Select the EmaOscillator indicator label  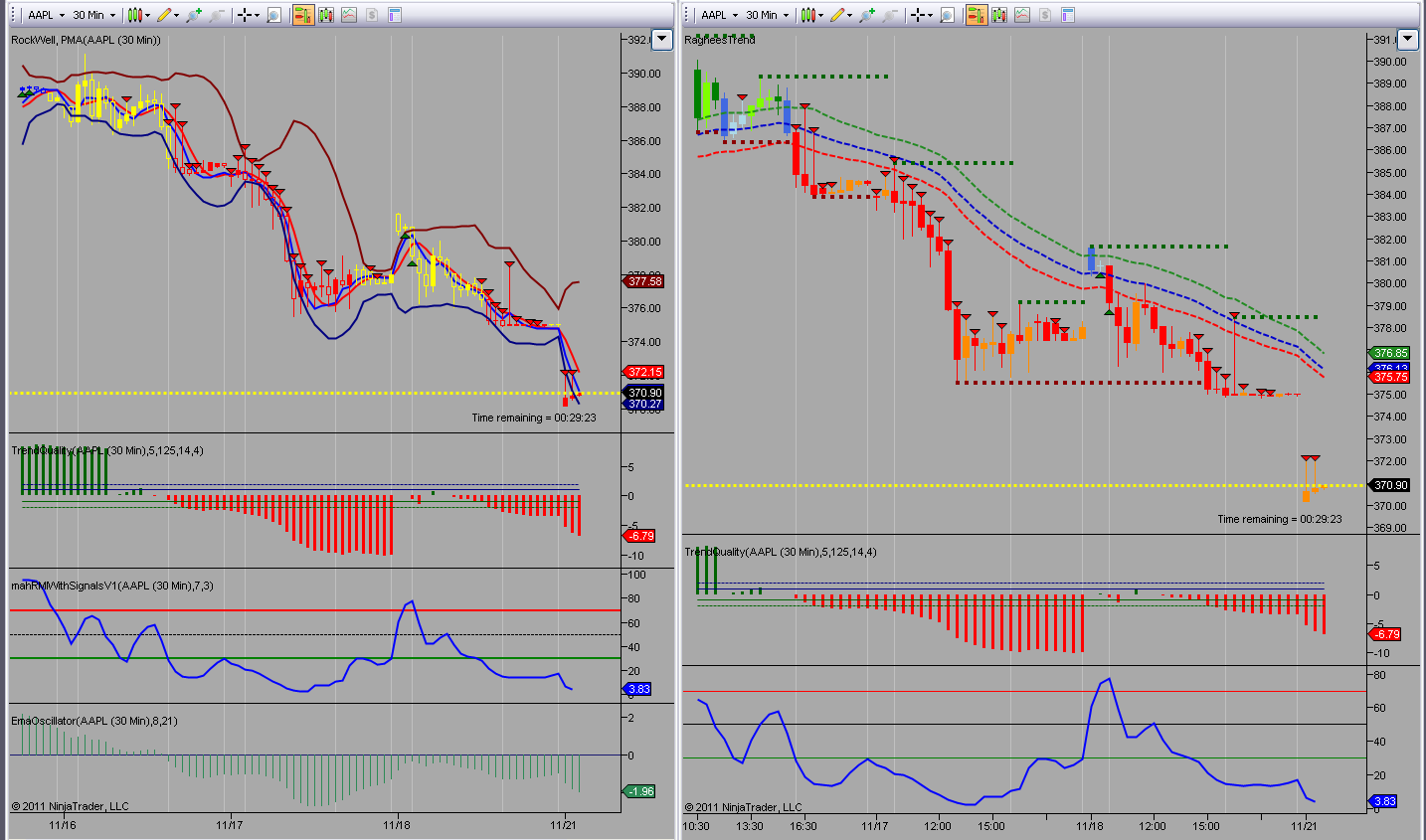(x=94, y=721)
